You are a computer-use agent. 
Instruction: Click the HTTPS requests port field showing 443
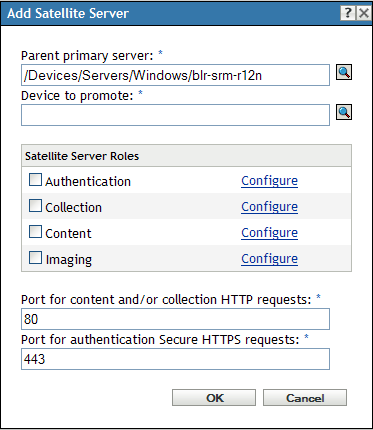(175, 359)
